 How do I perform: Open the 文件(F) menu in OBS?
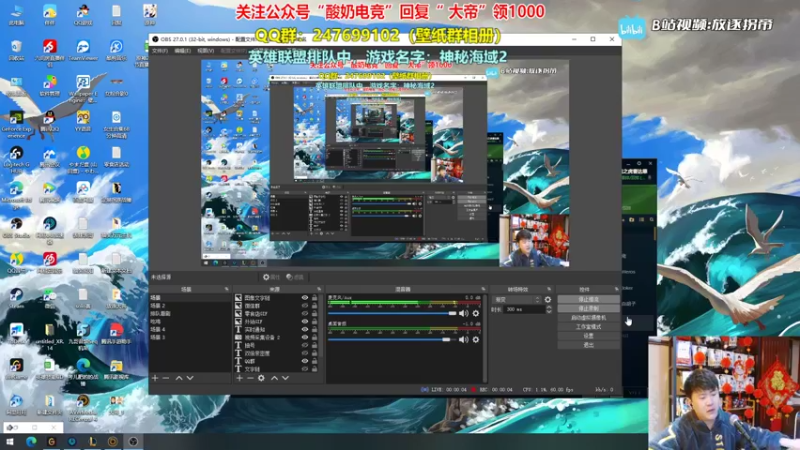pyautogui.click(x=160, y=51)
